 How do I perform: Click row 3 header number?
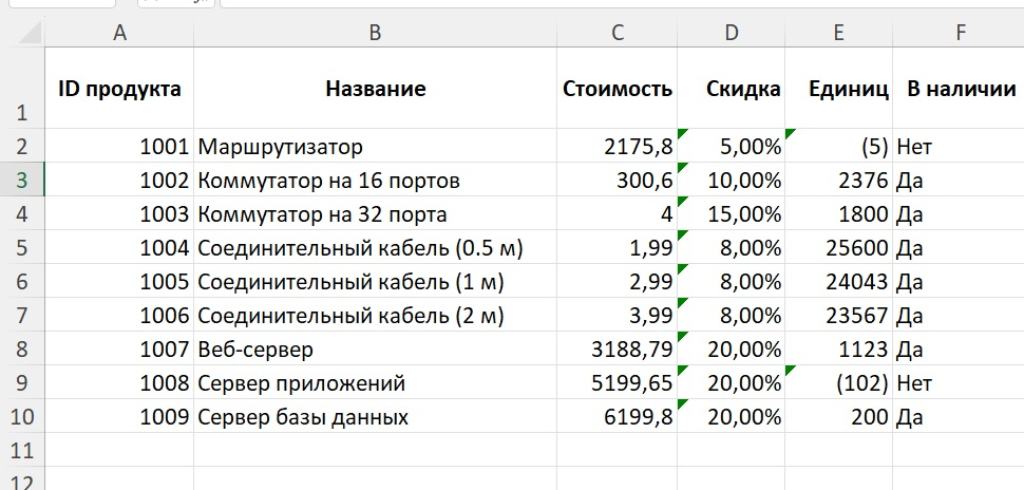pos(22,181)
